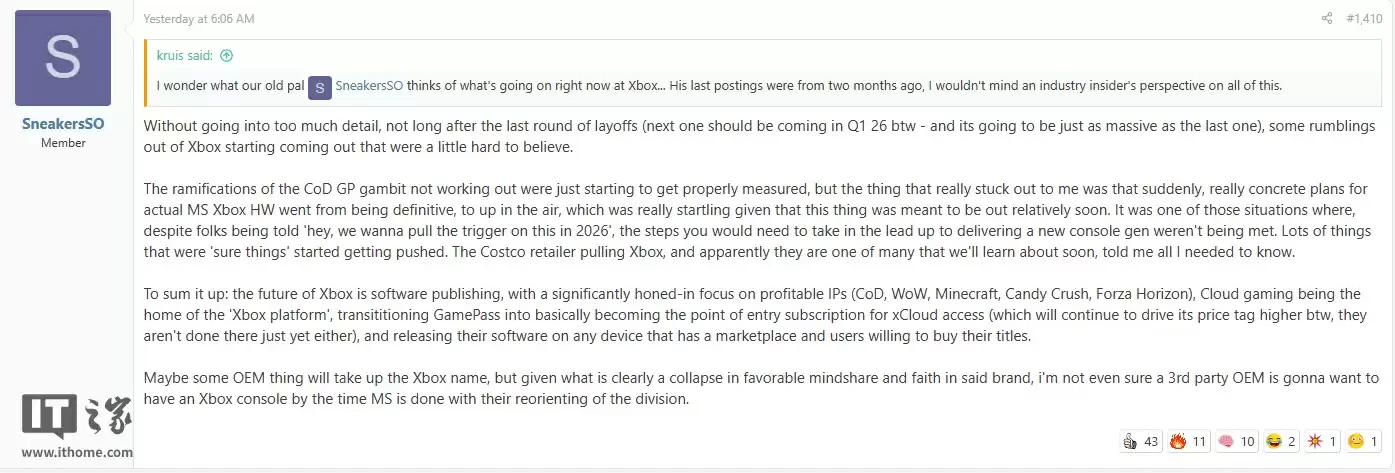
Task: Click the 'kruis said:' quote link
Action: 186,56
